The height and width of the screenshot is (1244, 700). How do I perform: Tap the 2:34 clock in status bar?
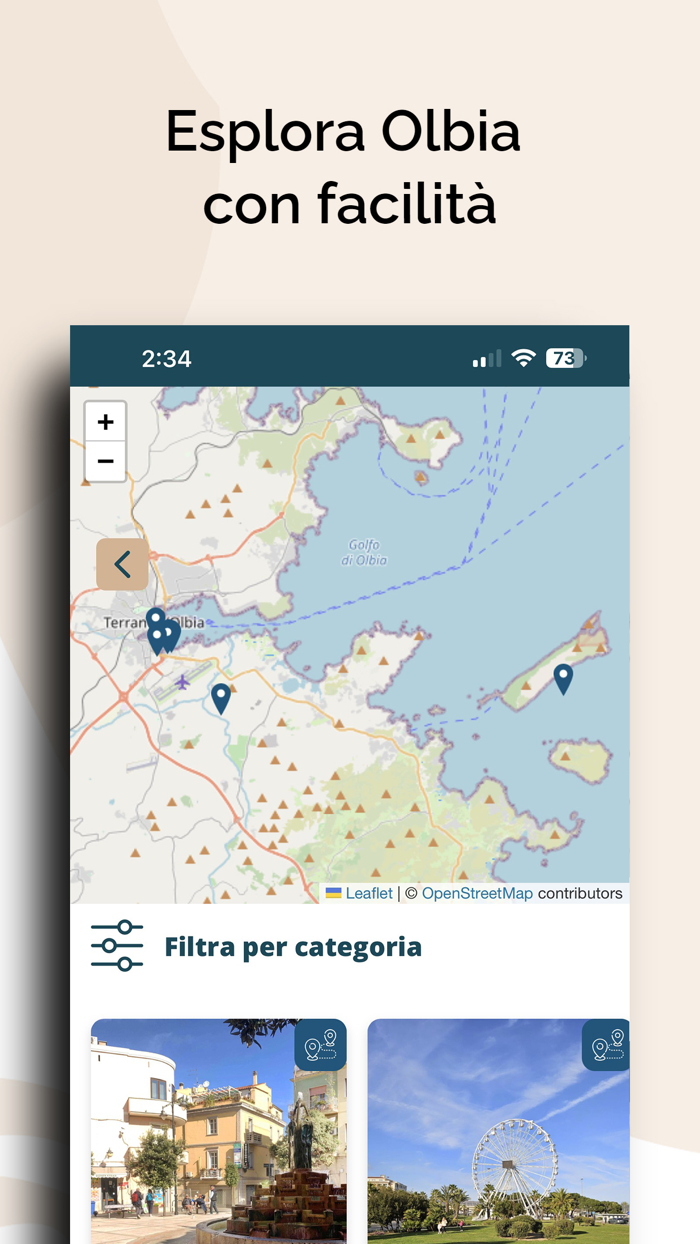pos(166,358)
